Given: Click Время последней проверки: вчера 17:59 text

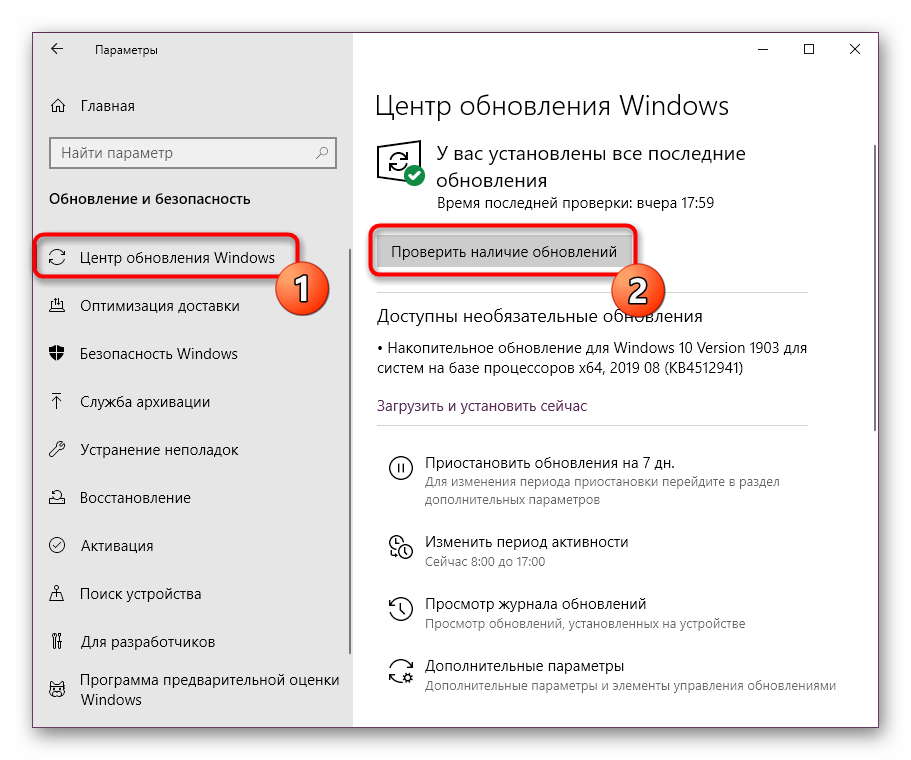Looking at the screenshot, I should pos(575,203).
